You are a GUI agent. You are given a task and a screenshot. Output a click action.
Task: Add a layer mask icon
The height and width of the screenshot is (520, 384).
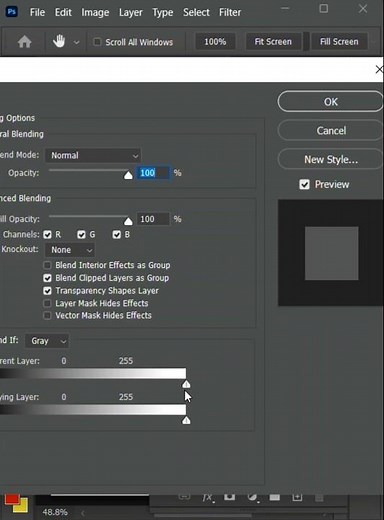(229, 497)
